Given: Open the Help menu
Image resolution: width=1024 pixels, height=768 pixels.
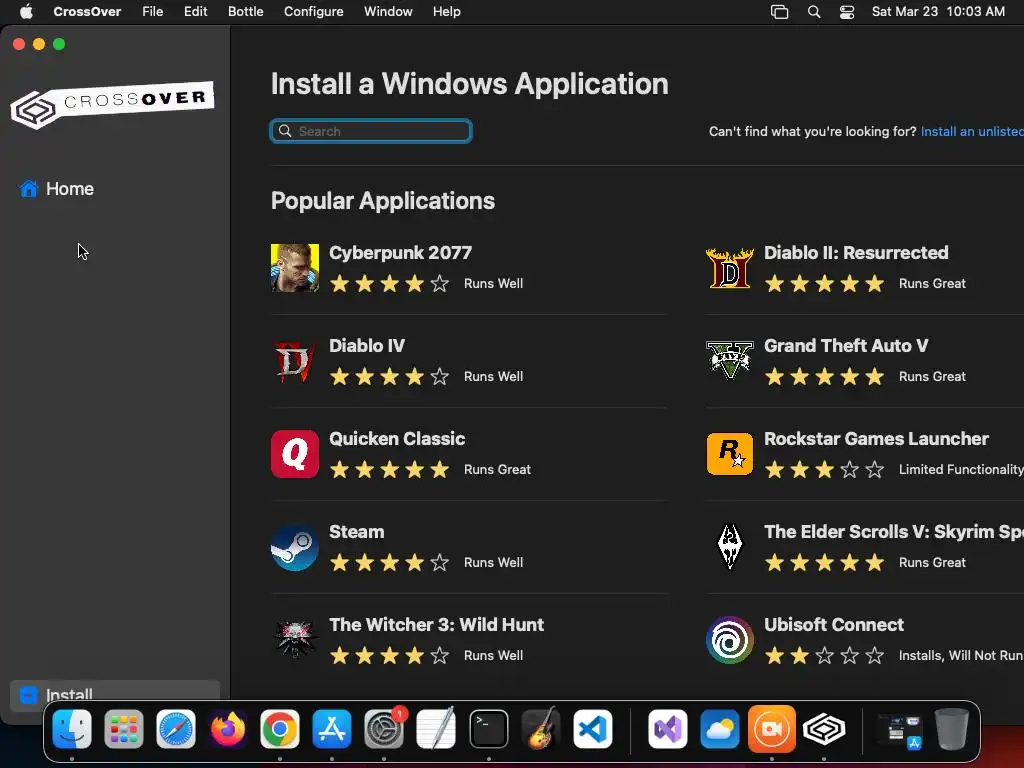Looking at the screenshot, I should (x=447, y=11).
